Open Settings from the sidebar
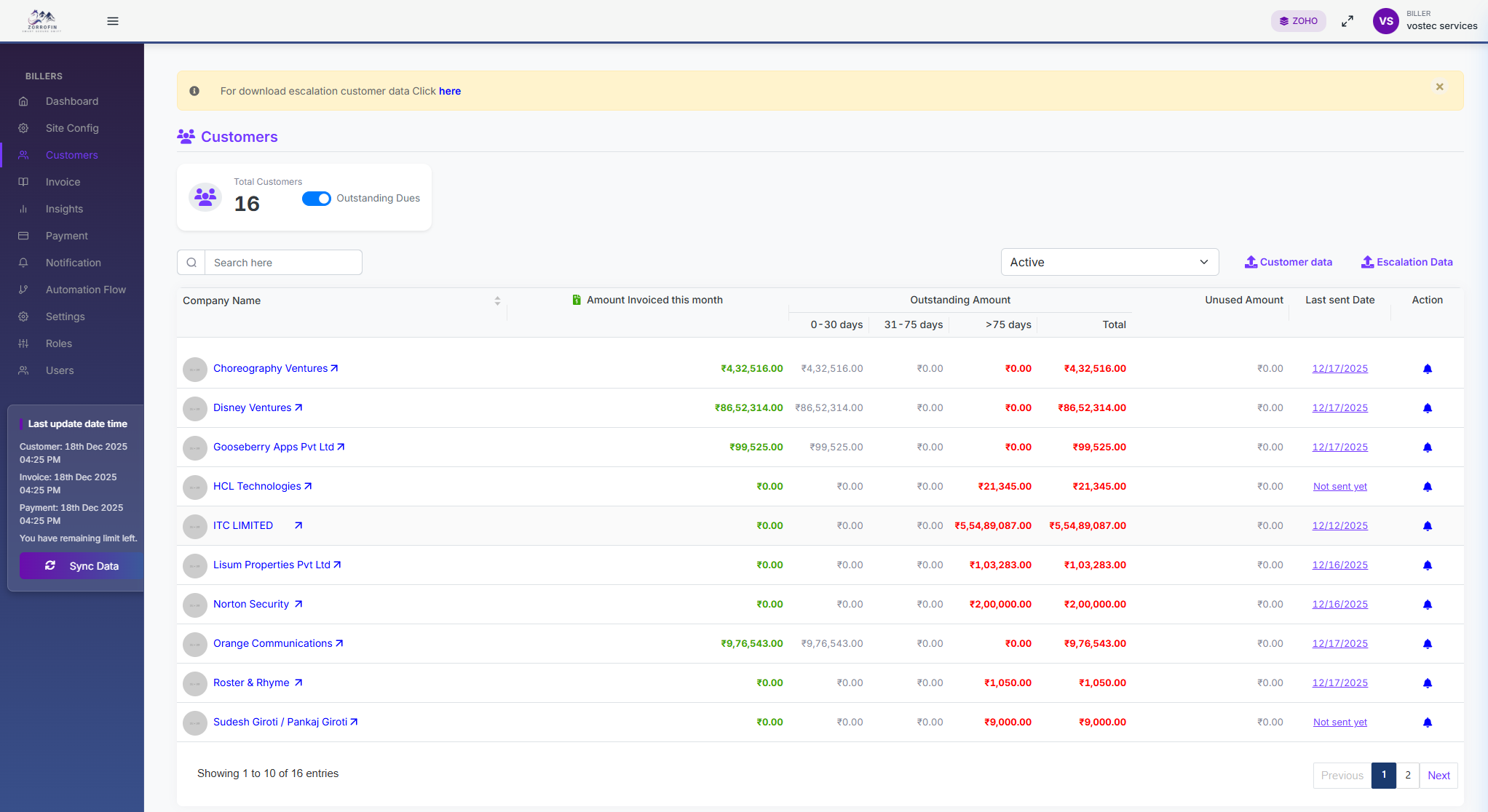 click(66, 317)
